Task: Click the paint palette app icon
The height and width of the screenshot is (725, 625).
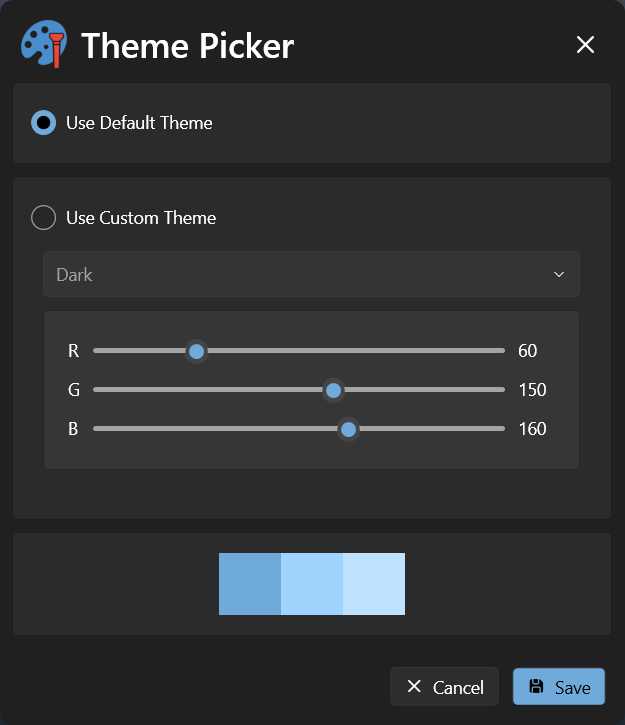Action: pos(43,44)
